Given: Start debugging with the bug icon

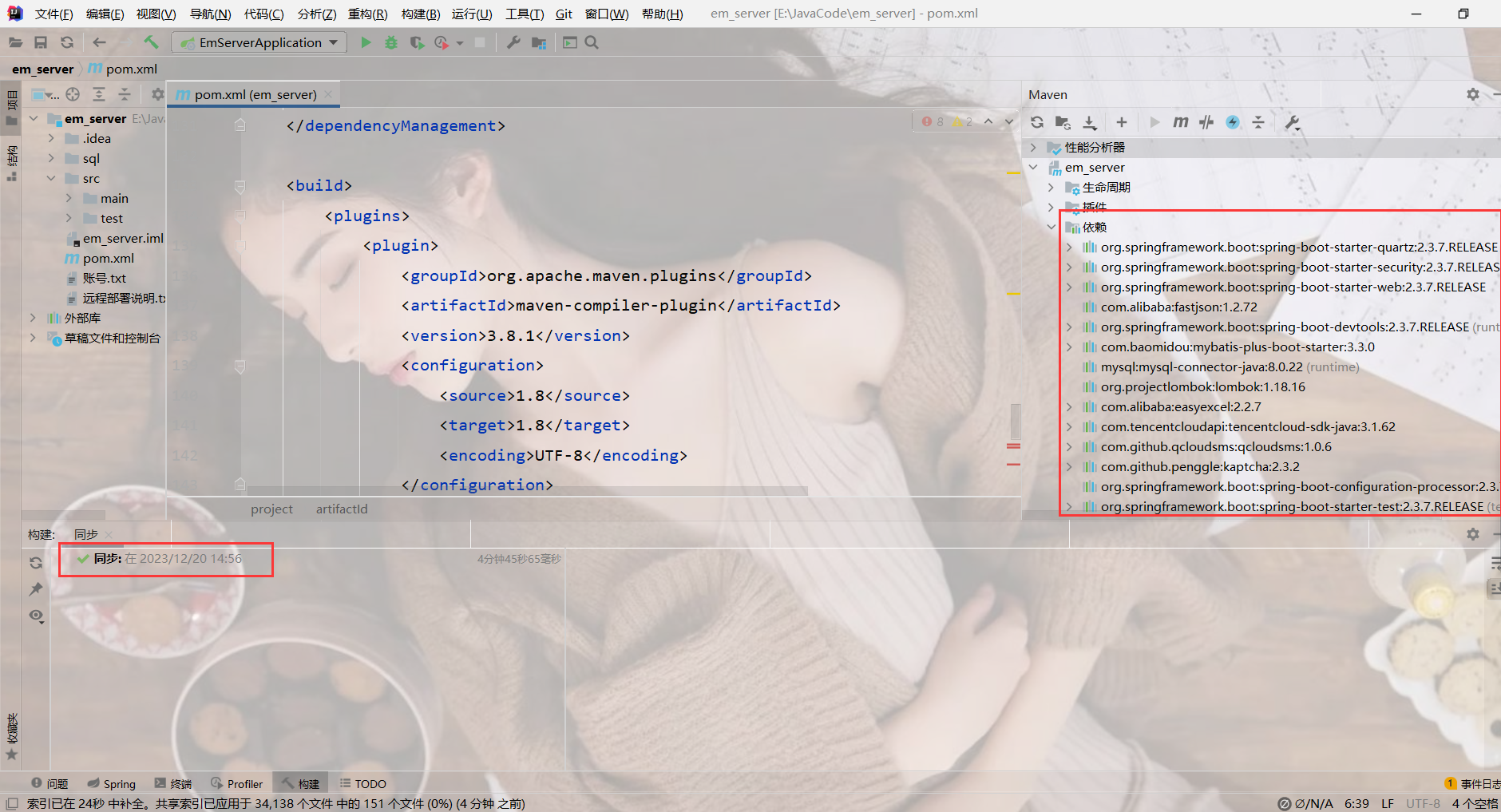Looking at the screenshot, I should pos(391,42).
